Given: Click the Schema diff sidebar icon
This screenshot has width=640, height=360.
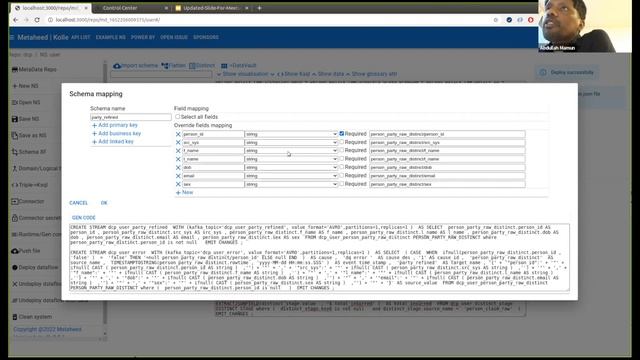Looking at the screenshot, I should click(15, 152).
